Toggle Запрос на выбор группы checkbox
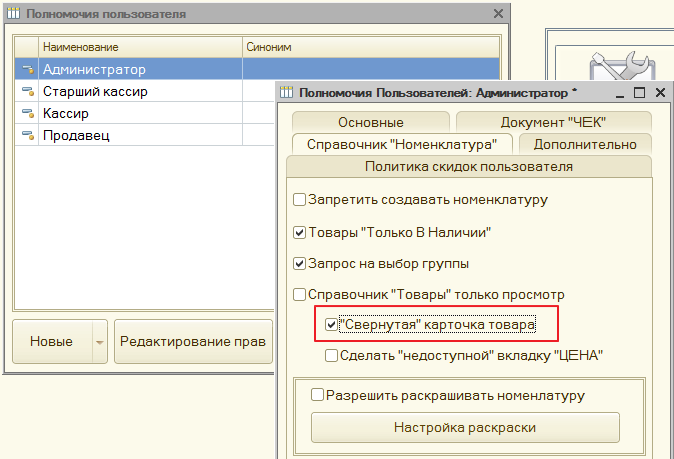This screenshot has width=674, height=459. (299, 263)
